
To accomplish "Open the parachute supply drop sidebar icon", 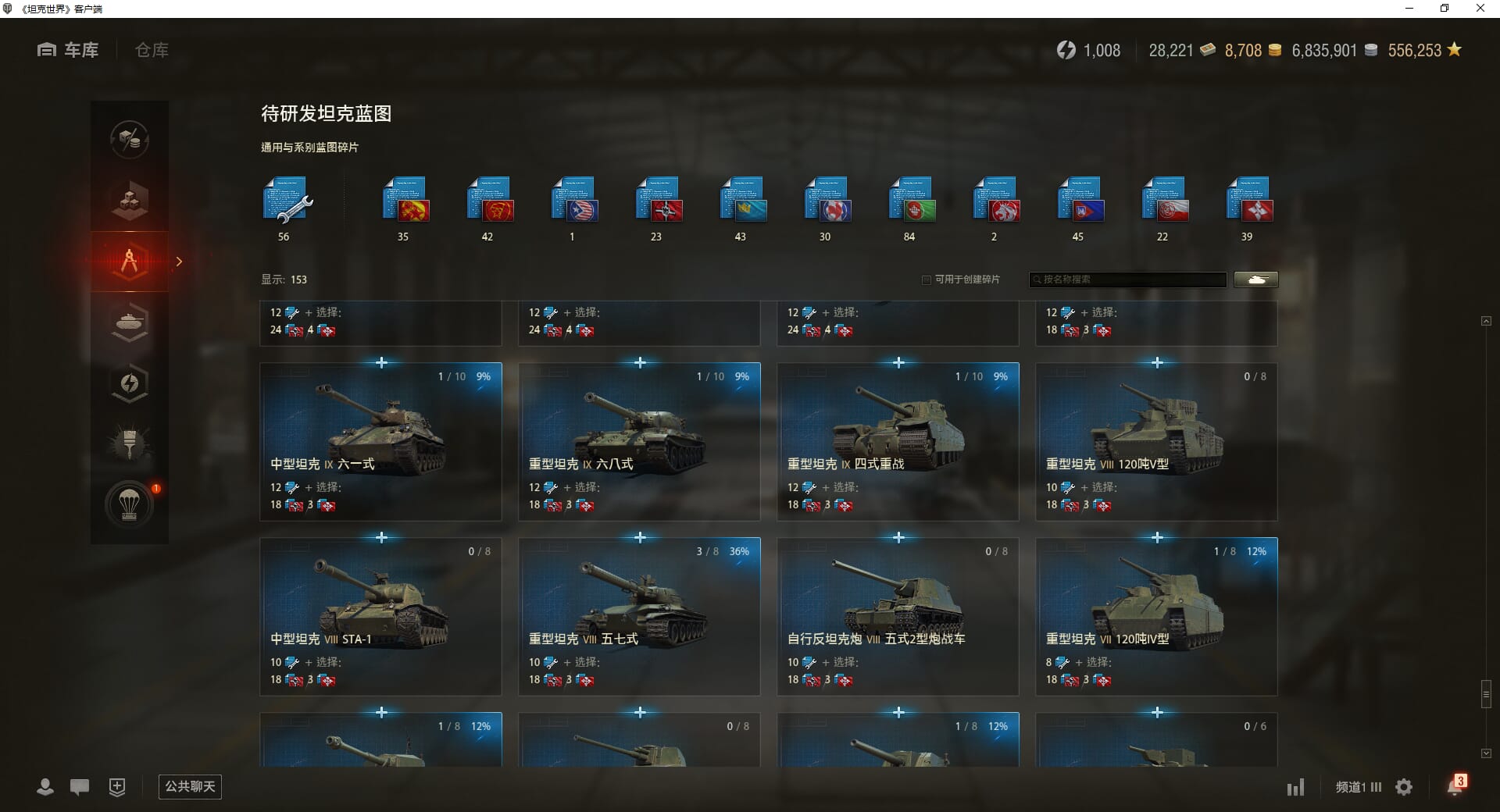I will click(x=130, y=504).
